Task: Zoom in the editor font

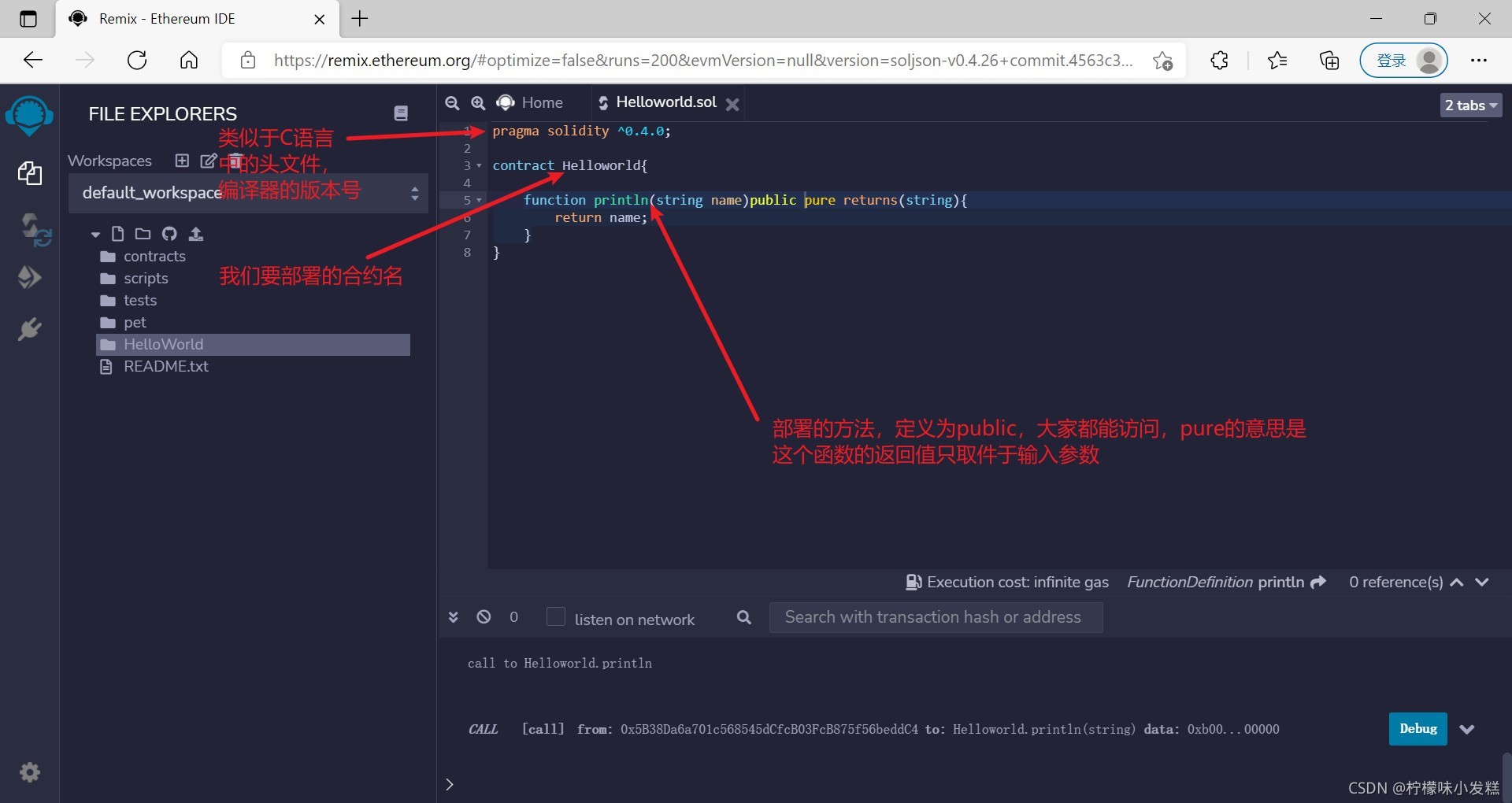Action: (x=478, y=103)
